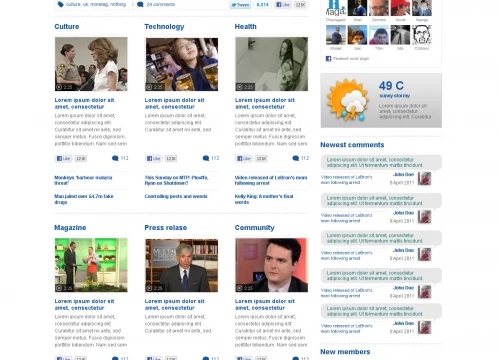Click play icon on Technology video
Image resolution: width=500 pixels, height=360 pixels.
coord(149,87)
